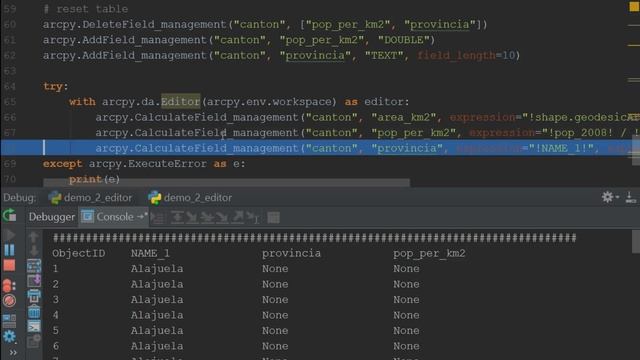Click the except keyword on line 69

[x=62, y=164]
